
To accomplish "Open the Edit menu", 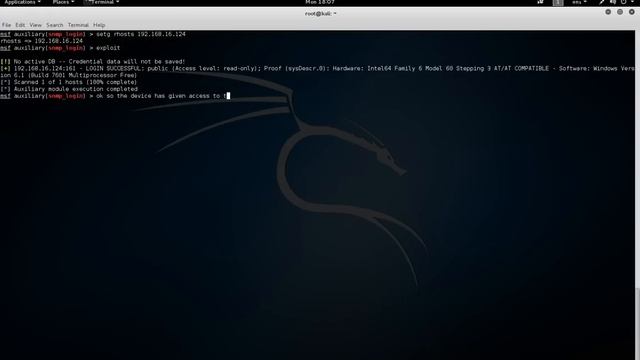I will [20, 25].
